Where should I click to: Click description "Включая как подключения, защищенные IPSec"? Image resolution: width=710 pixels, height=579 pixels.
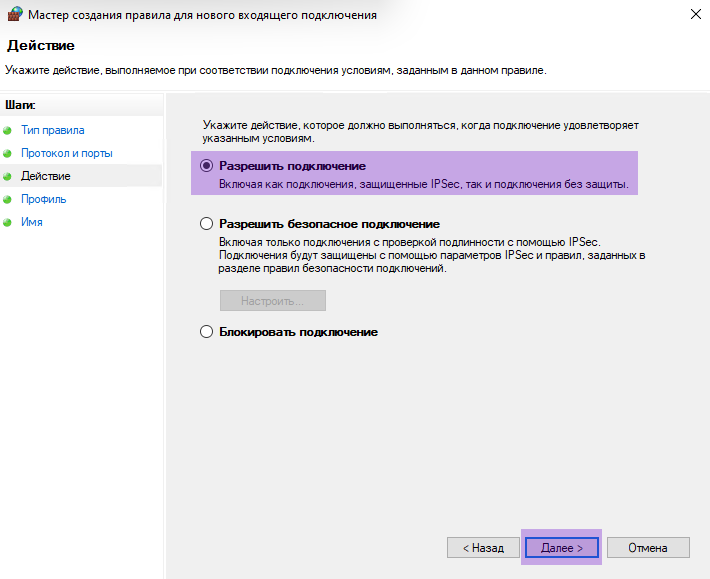point(424,184)
